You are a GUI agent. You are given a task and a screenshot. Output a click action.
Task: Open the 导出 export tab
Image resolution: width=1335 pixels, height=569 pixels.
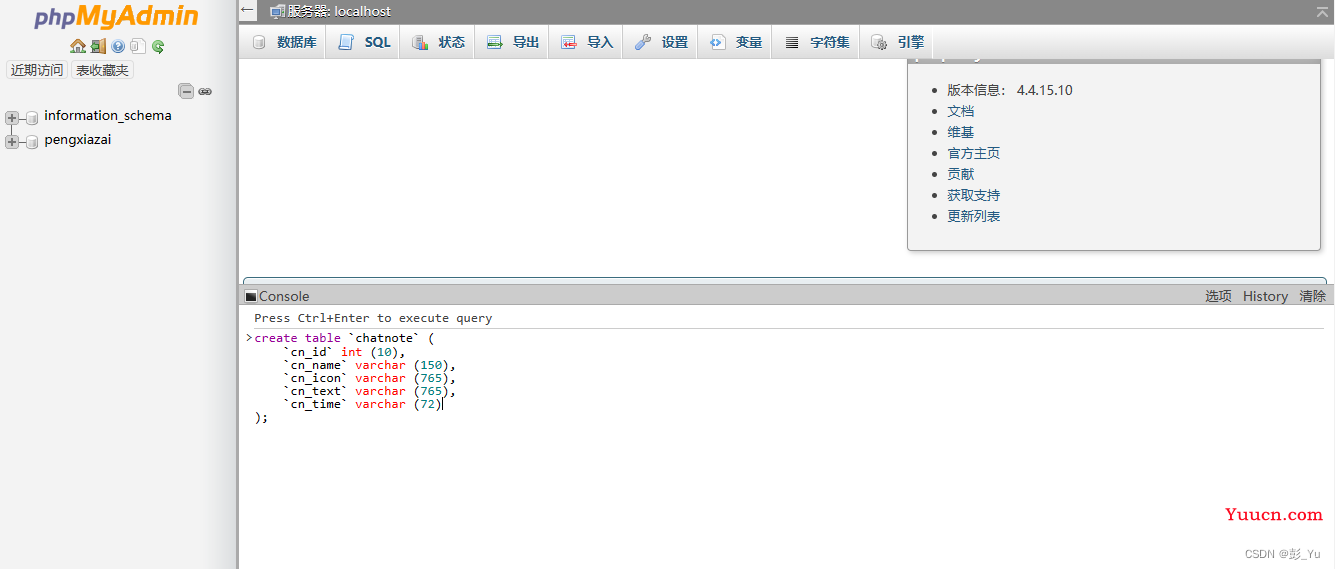pos(512,42)
